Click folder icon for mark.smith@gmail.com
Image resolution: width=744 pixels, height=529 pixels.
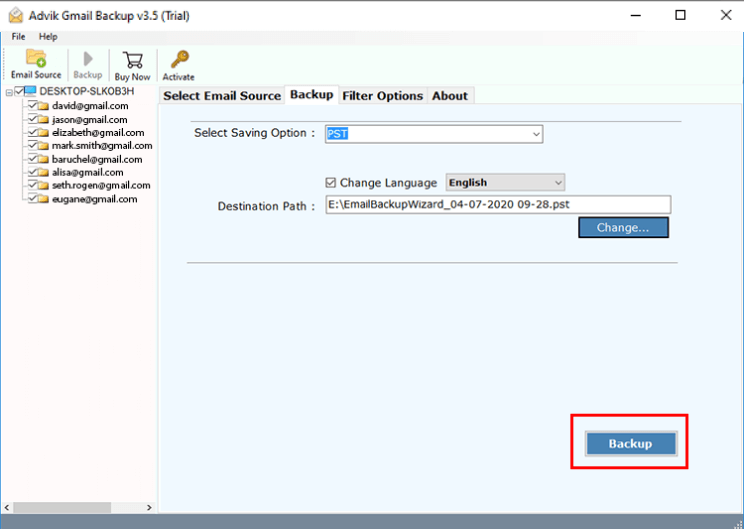coord(43,146)
